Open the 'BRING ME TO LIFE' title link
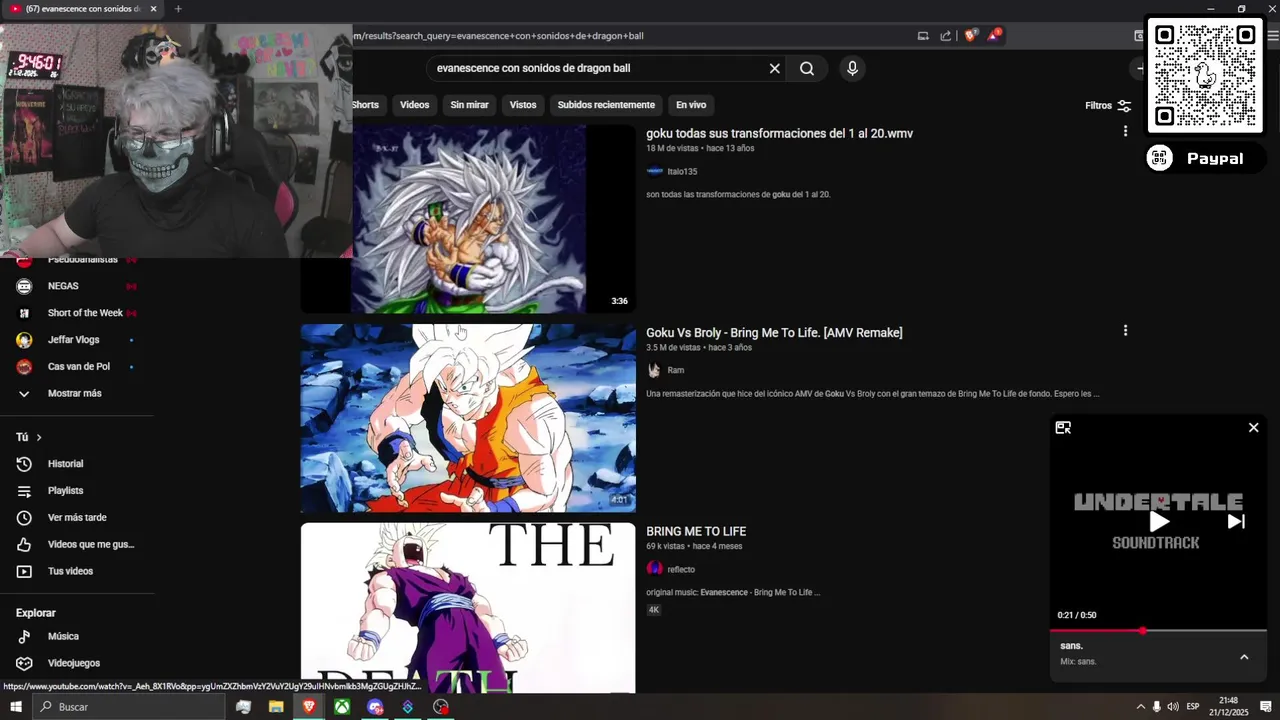 coord(696,531)
